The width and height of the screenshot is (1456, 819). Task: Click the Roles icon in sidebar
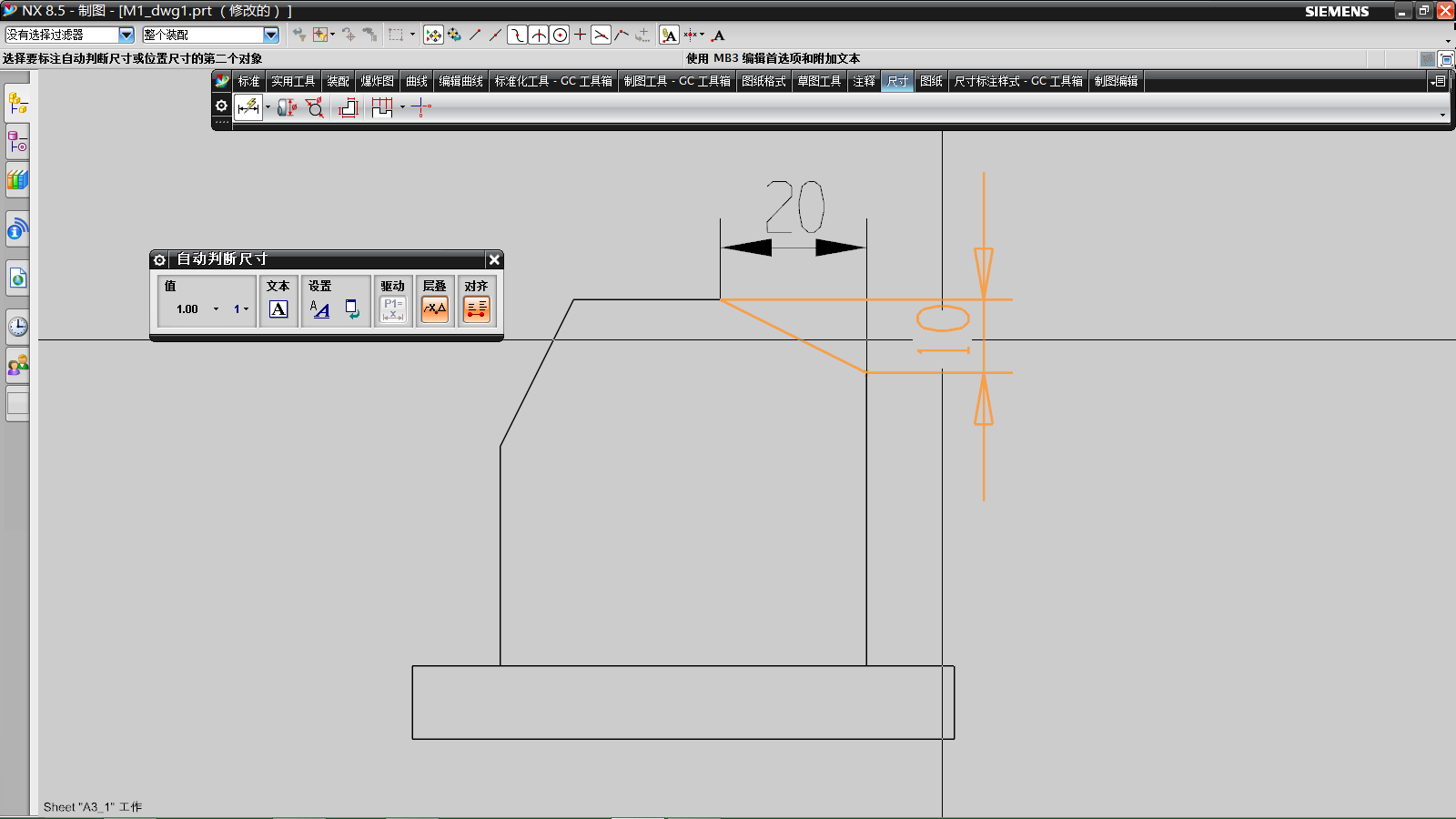click(17, 366)
